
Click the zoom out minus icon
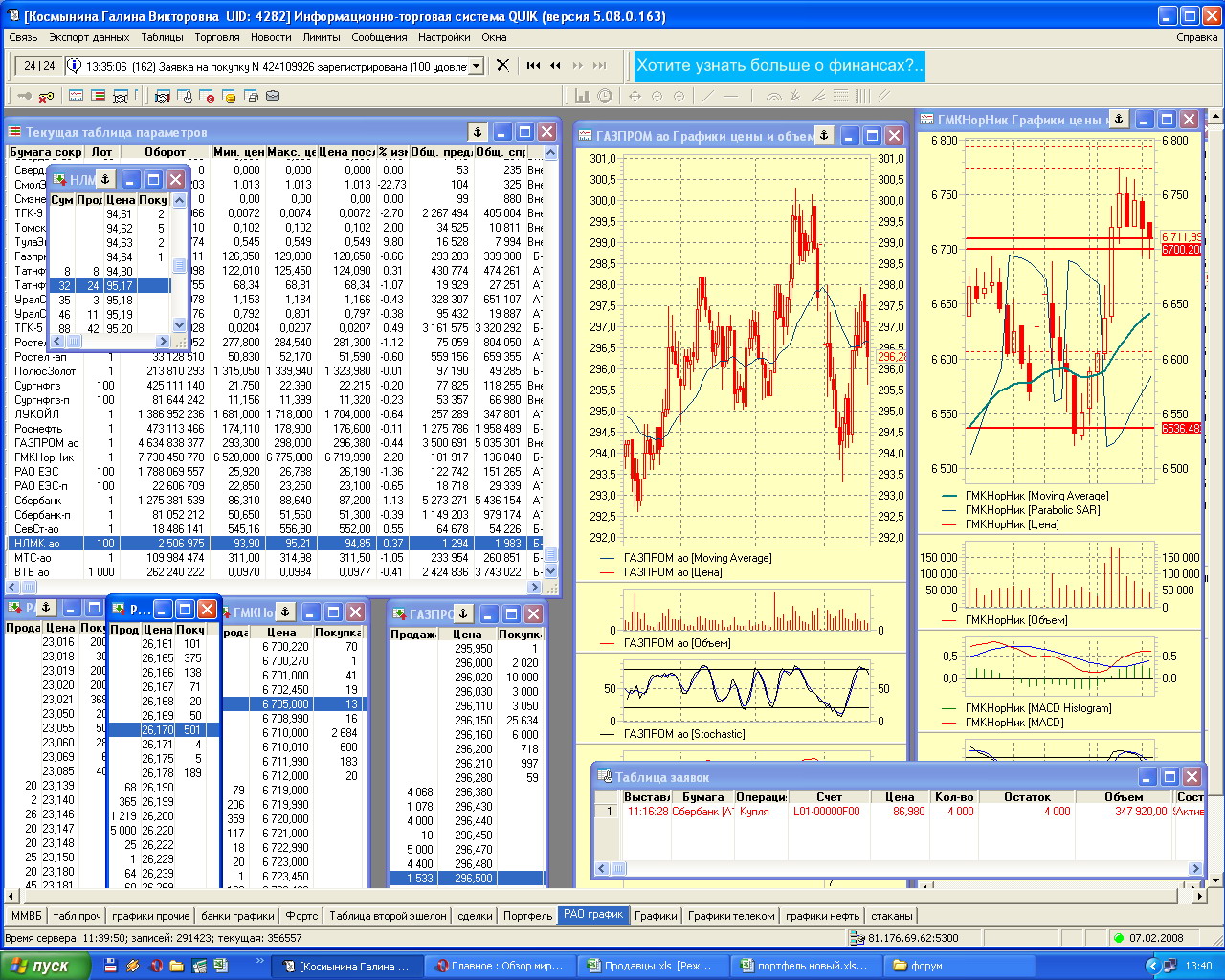[x=679, y=96]
